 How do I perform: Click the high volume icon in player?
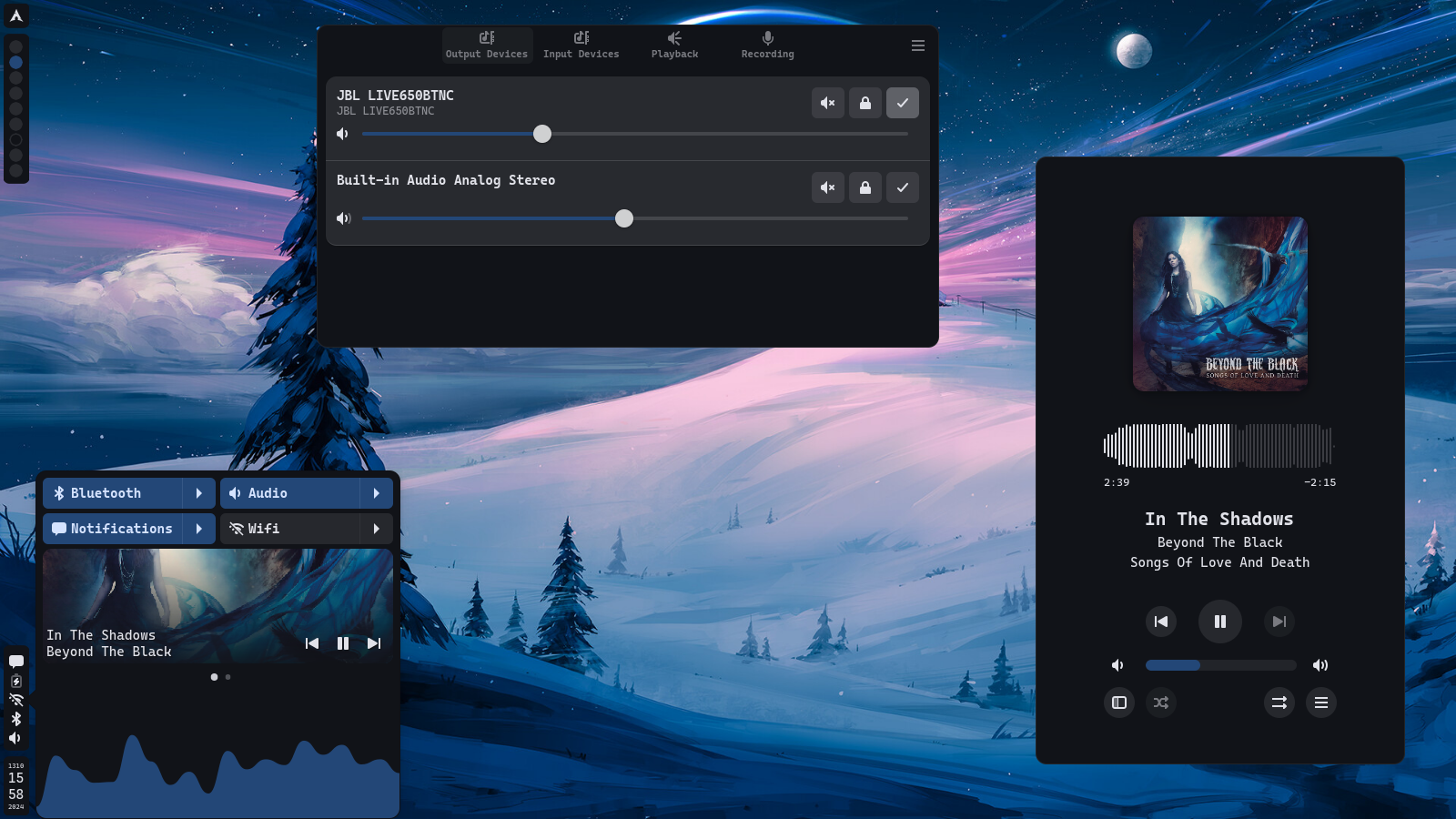coord(1320,665)
